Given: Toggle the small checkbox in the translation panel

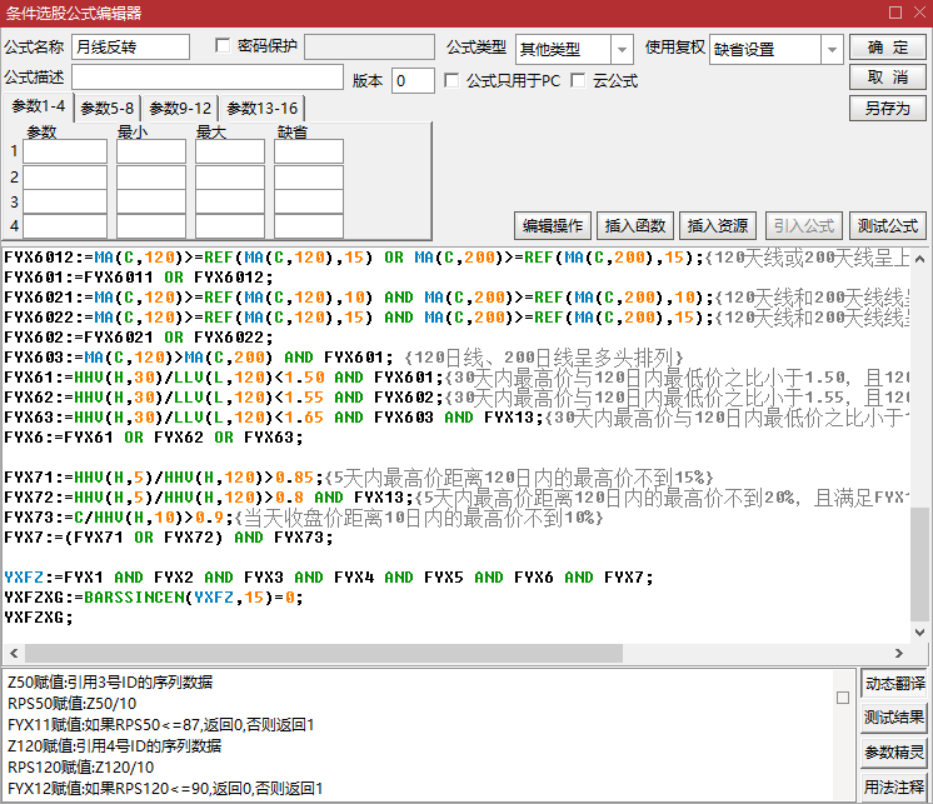Looking at the screenshot, I should pyautogui.click(x=843, y=697).
